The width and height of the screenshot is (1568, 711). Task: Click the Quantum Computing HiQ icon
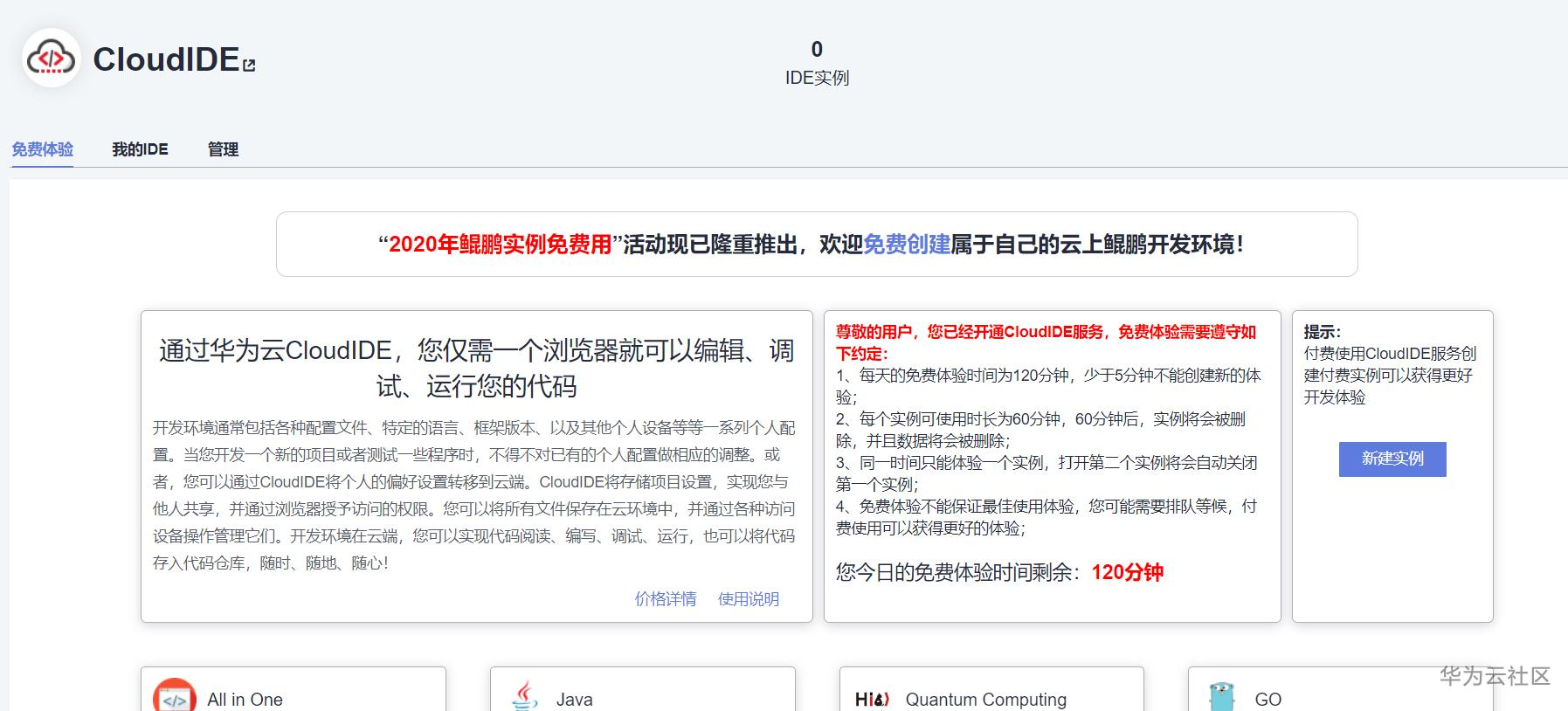point(872,699)
